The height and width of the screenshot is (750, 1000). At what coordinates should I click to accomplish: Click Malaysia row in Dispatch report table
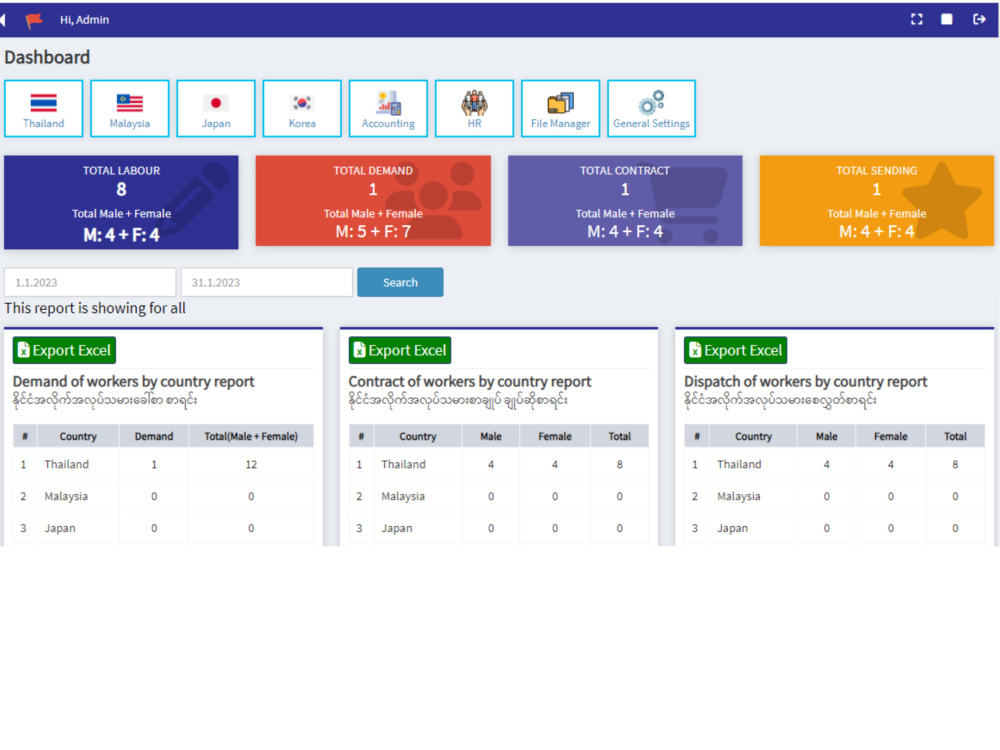pos(835,496)
